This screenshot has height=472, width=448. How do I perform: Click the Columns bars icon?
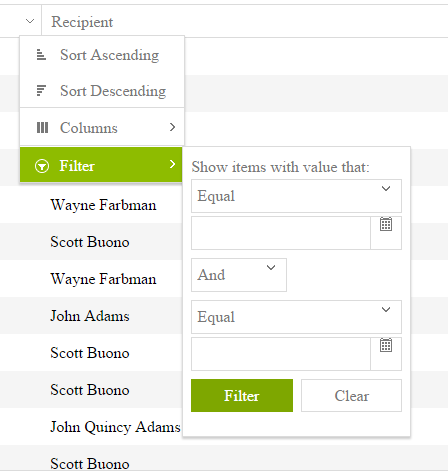point(42,127)
